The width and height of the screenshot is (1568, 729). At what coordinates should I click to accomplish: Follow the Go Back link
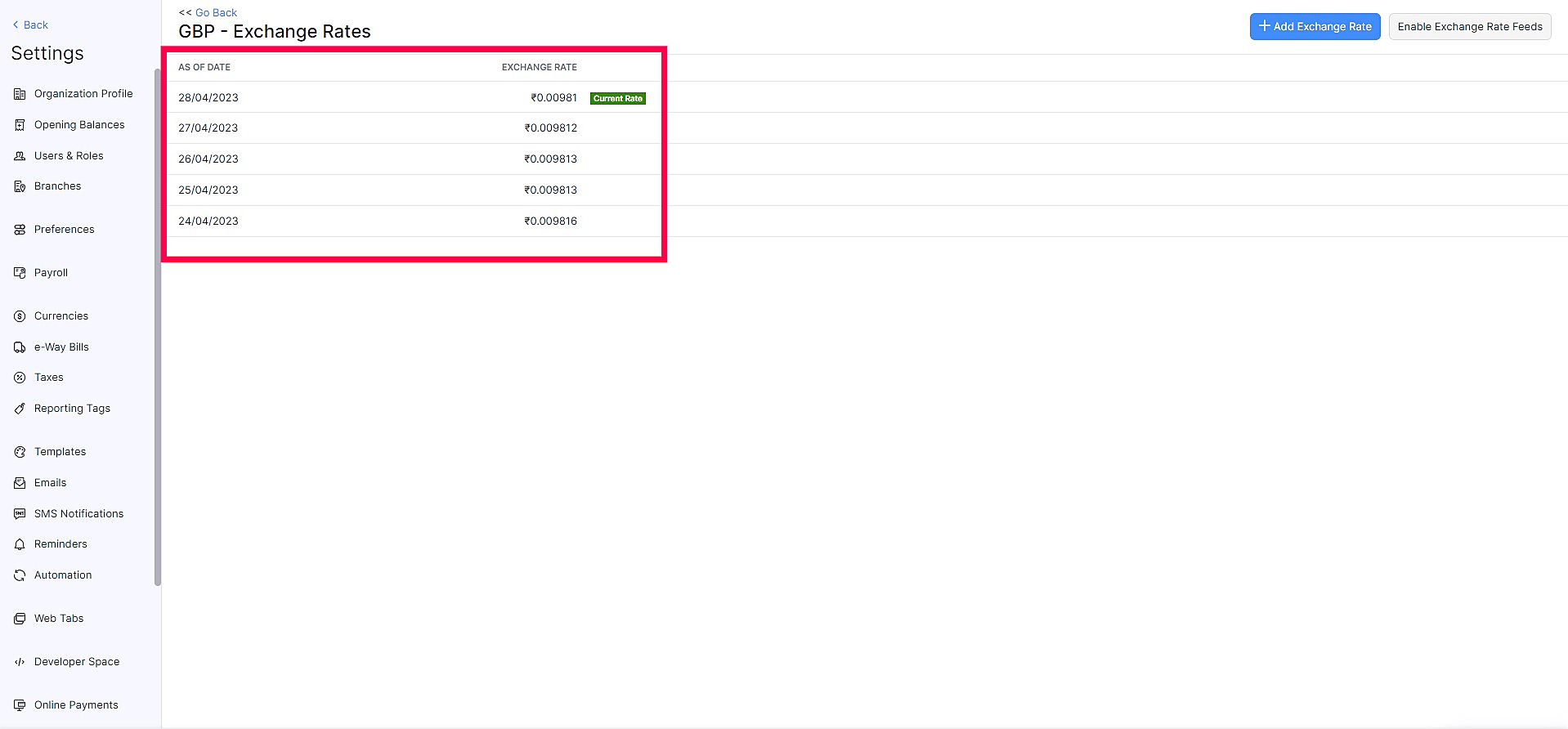216,13
